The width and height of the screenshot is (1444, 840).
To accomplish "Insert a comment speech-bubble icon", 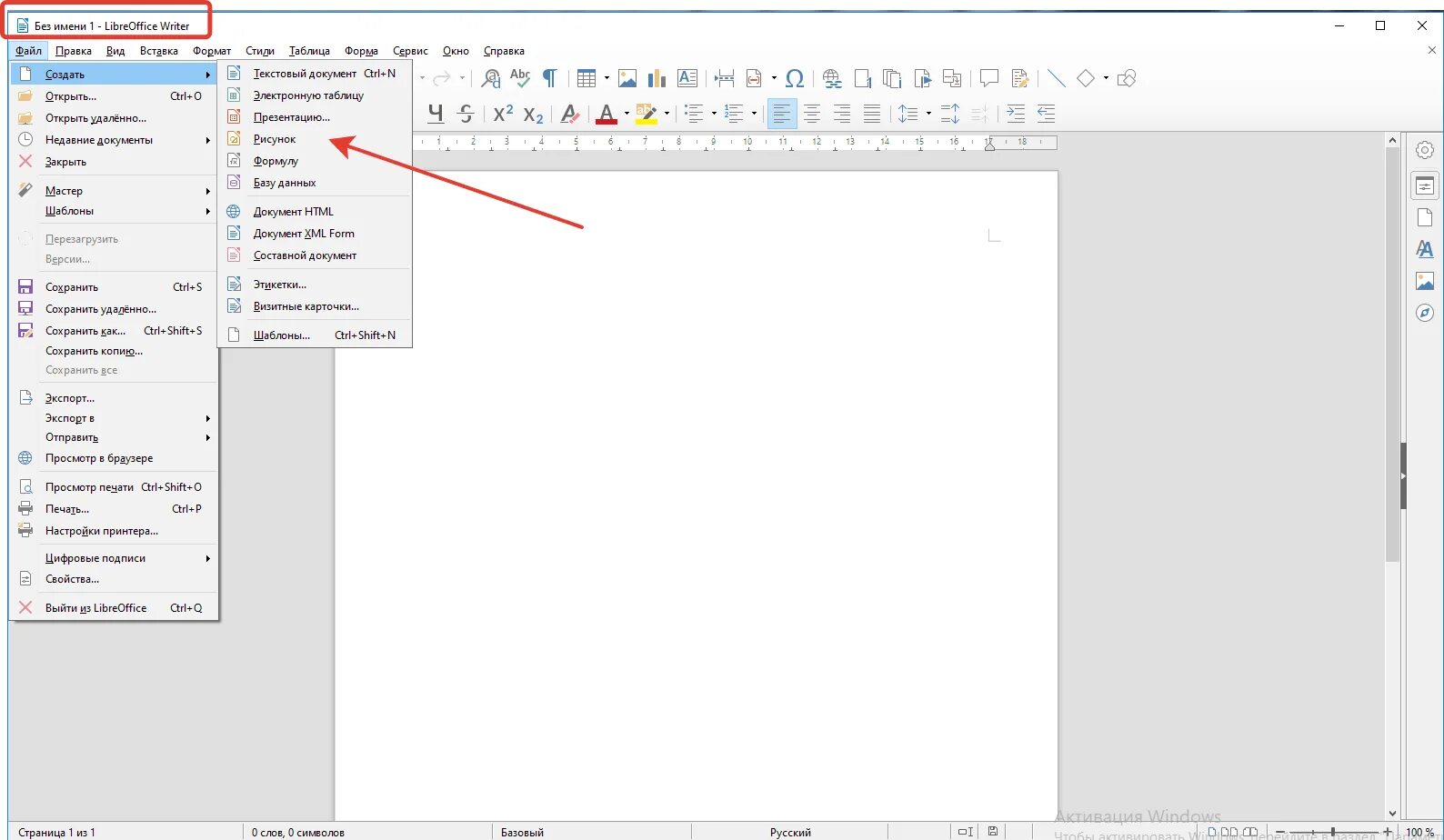I will 989,78.
